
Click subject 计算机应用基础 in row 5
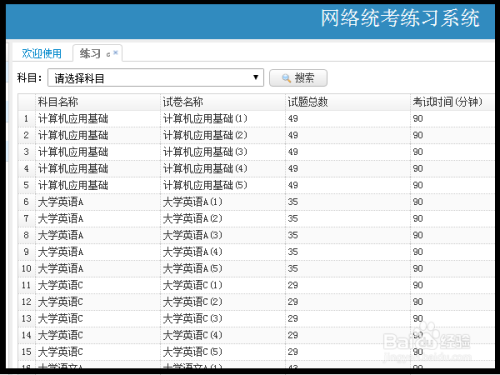(x=73, y=185)
